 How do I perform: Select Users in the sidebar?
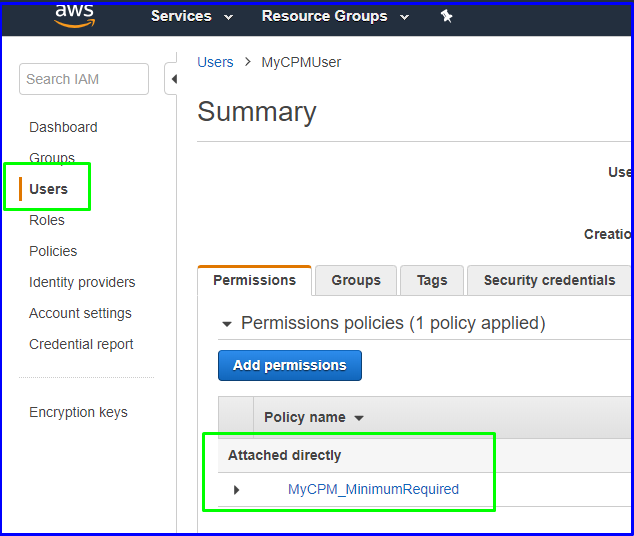48,189
